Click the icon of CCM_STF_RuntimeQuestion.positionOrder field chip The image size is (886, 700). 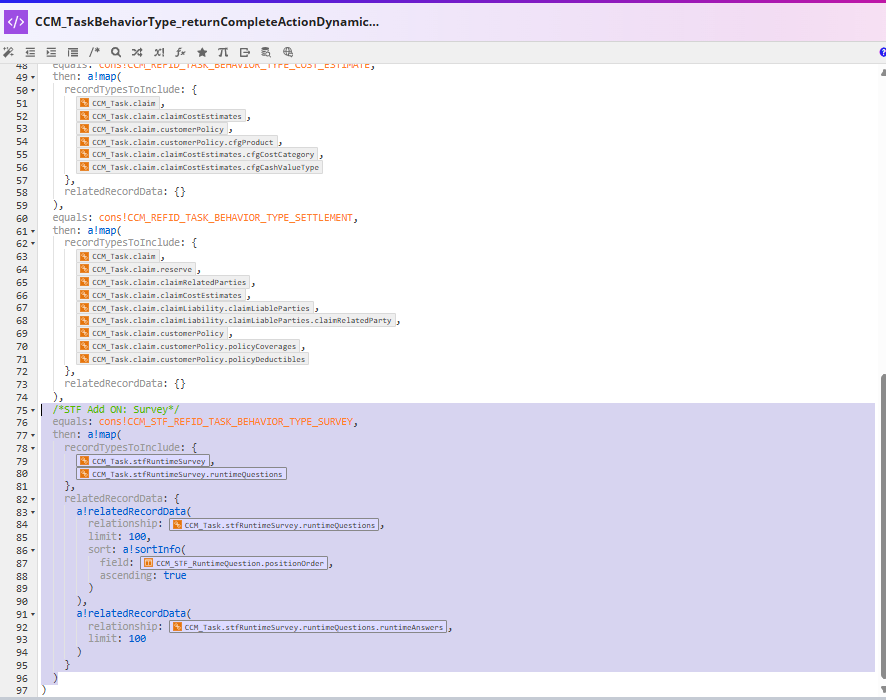[x=148, y=563]
